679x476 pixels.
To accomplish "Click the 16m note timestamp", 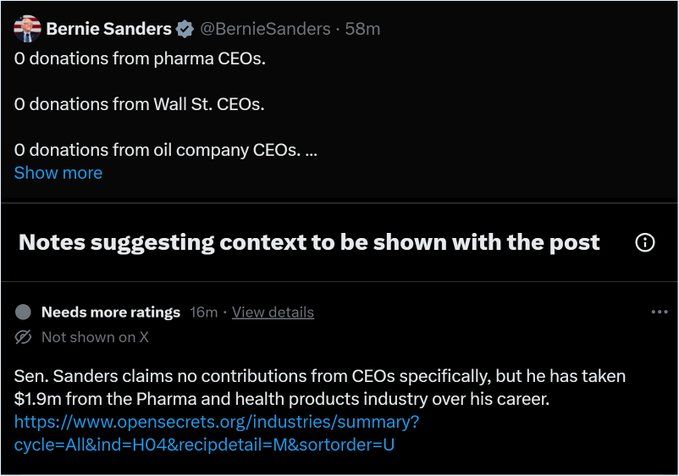I will click(204, 312).
